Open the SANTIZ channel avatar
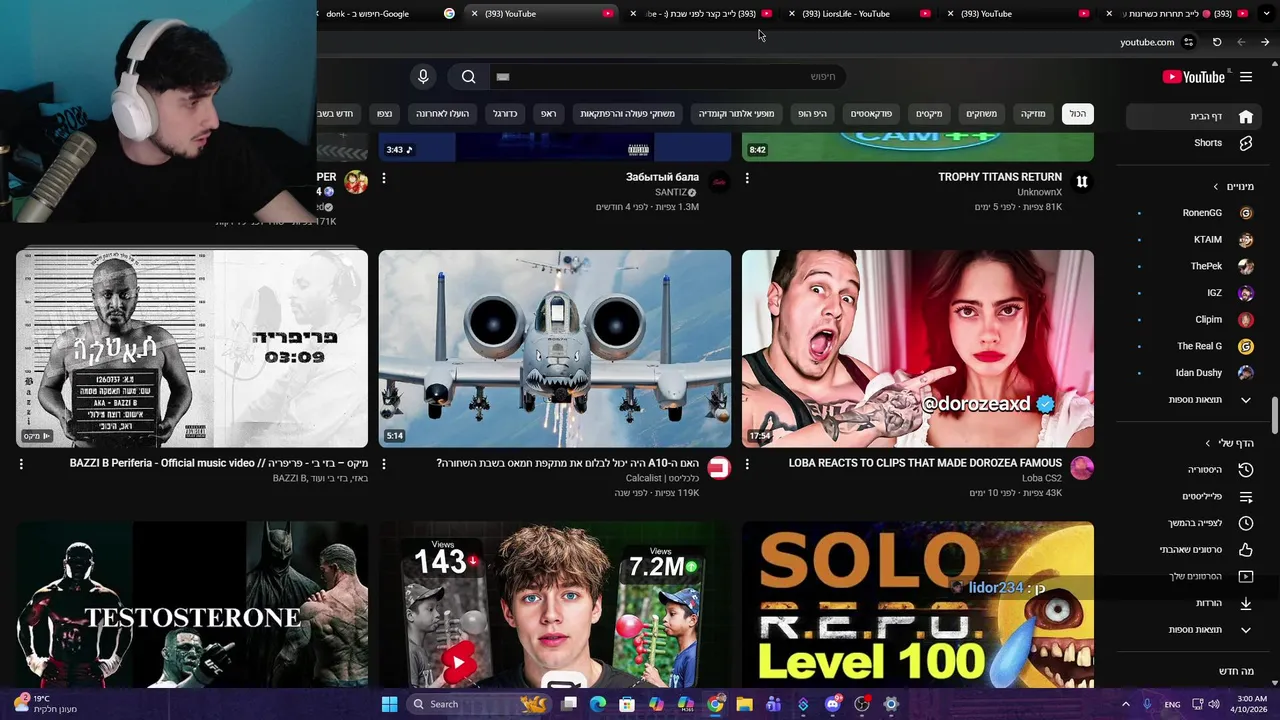 tap(718, 182)
